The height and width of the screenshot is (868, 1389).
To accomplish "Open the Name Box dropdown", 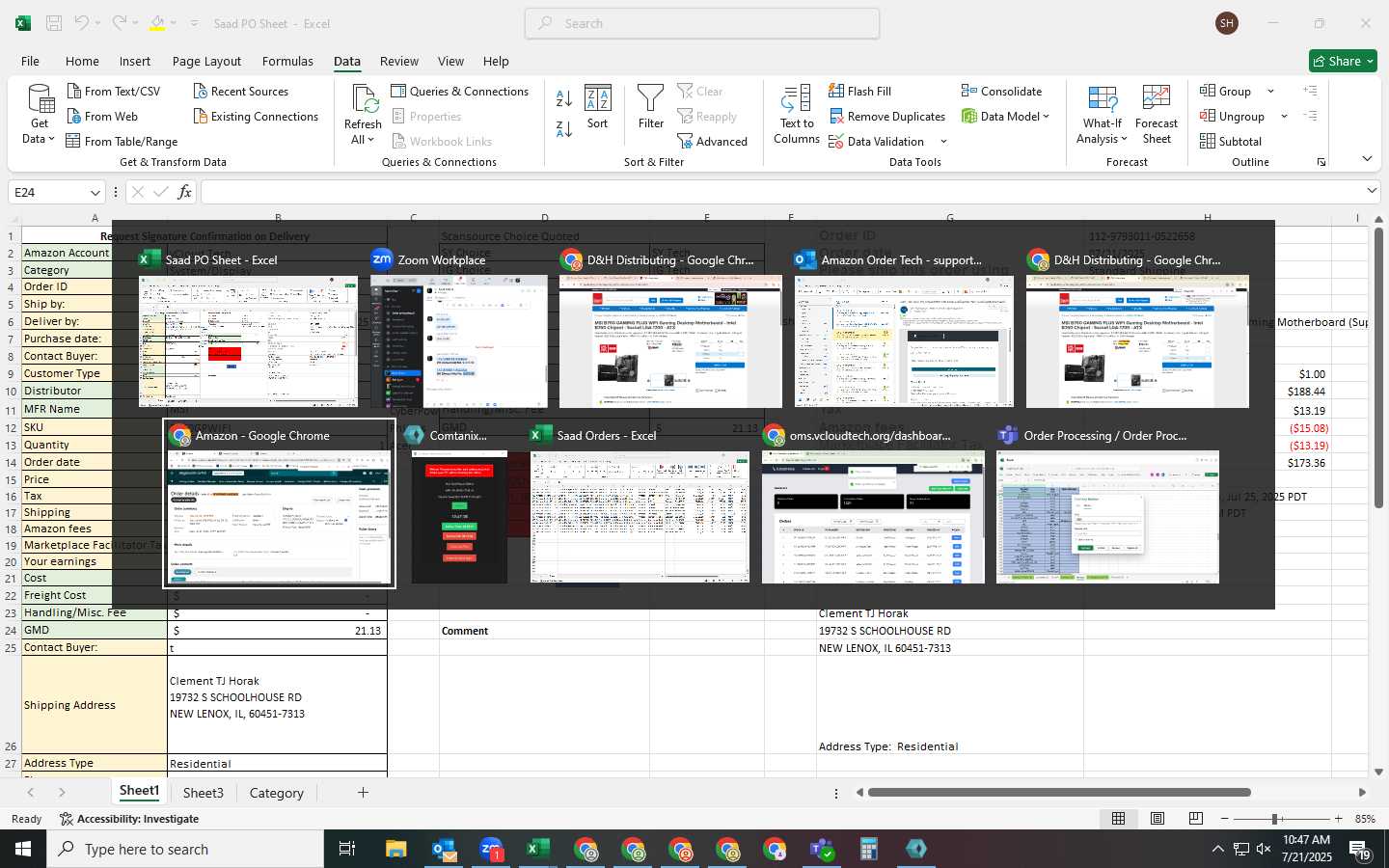I will click(x=95, y=193).
